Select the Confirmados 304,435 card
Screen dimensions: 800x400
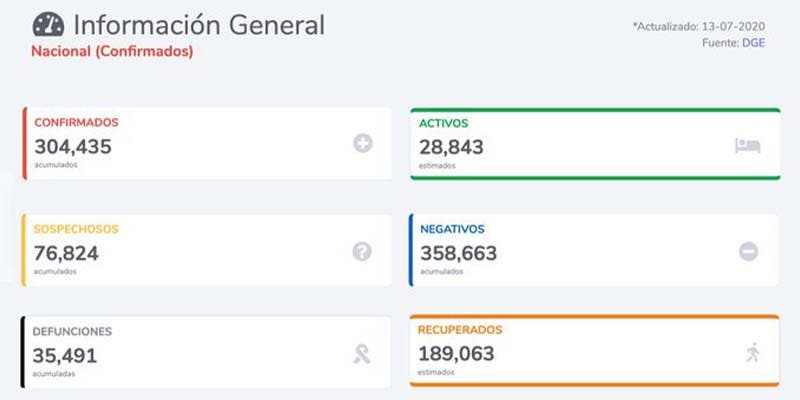(206, 144)
